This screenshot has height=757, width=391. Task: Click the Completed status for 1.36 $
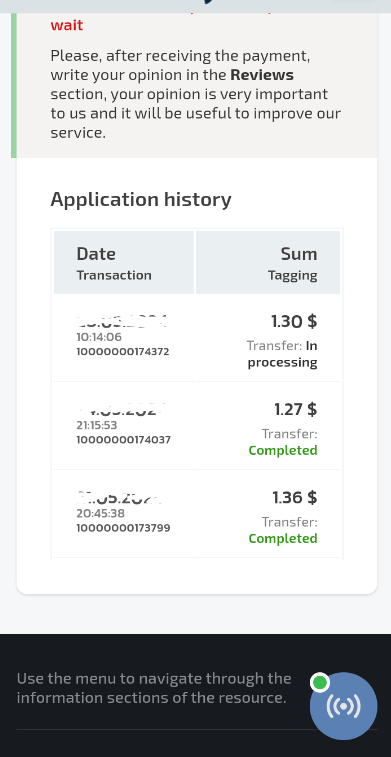(283, 538)
